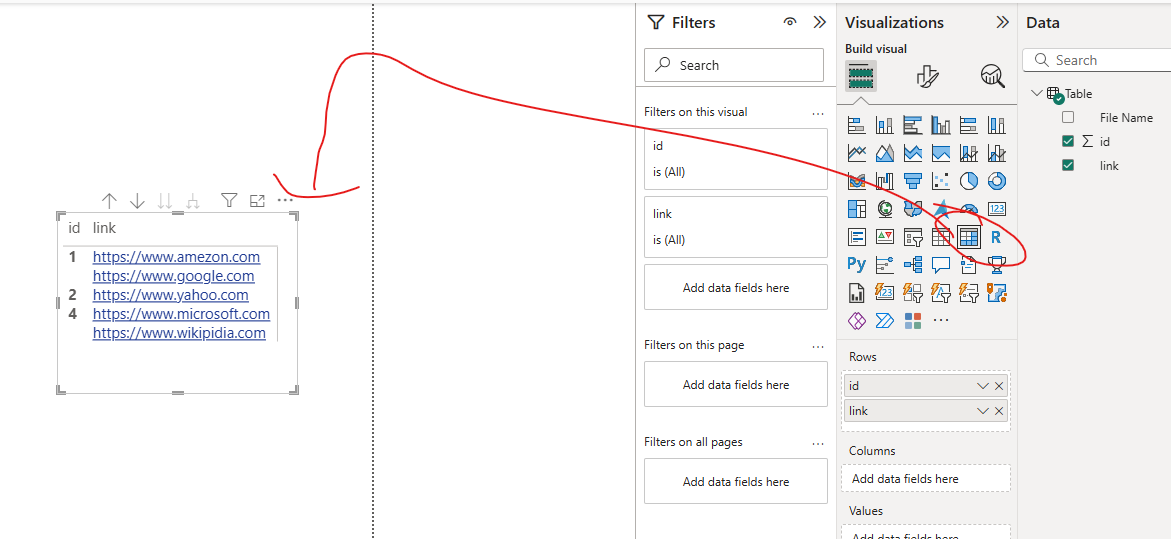The image size is (1171, 539).
Task: Choose the Line chart visual
Action: pos(857,153)
